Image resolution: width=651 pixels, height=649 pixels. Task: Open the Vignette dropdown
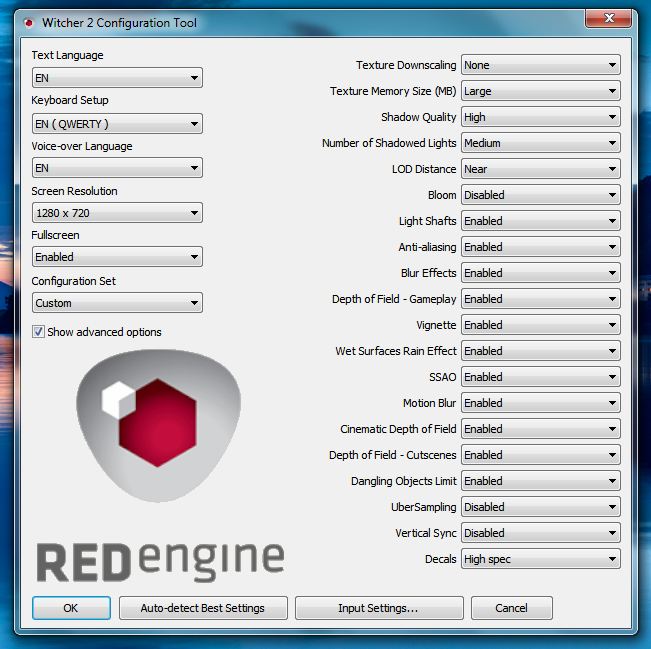pyautogui.click(x=541, y=325)
